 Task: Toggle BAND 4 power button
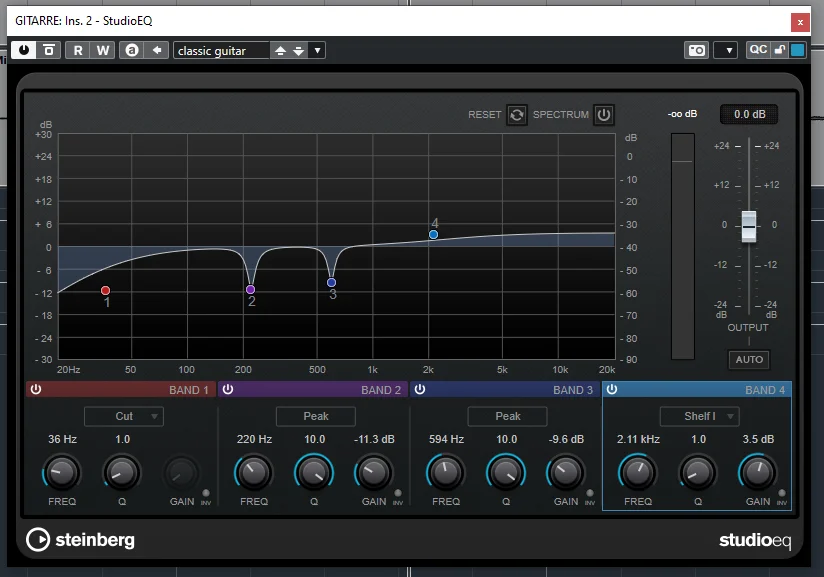pos(612,389)
